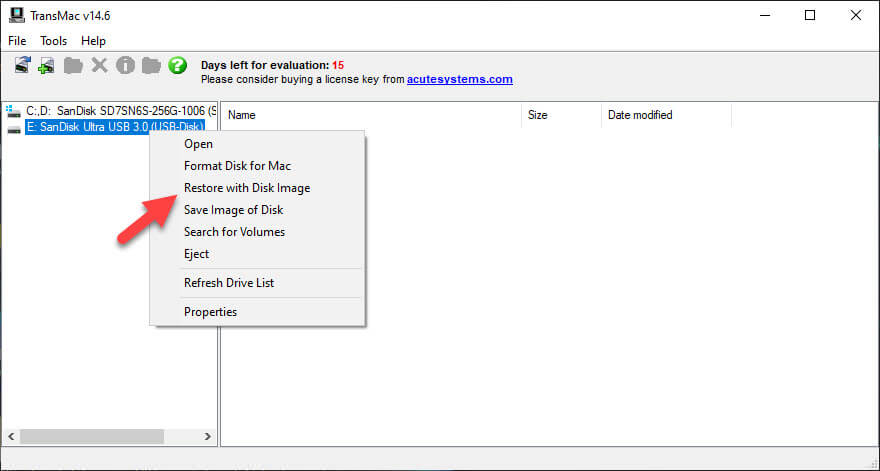The height and width of the screenshot is (471, 880).
Task: Open the File menu
Action: (x=18, y=41)
